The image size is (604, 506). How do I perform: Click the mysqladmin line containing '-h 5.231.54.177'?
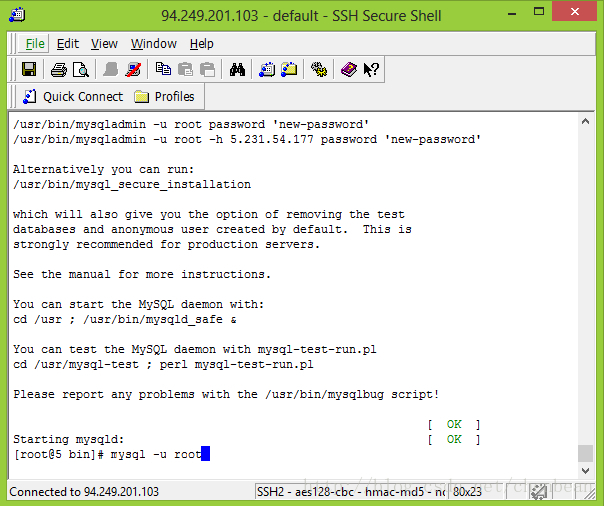tap(247, 139)
